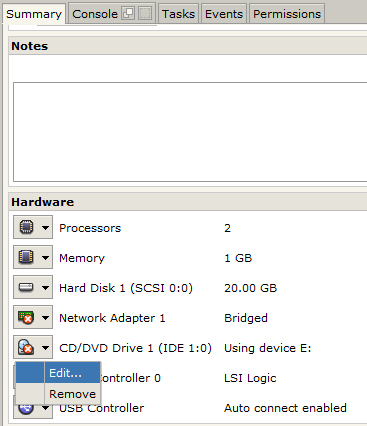
Task: Click the Memory module icon
Action: (x=26, y=257)
